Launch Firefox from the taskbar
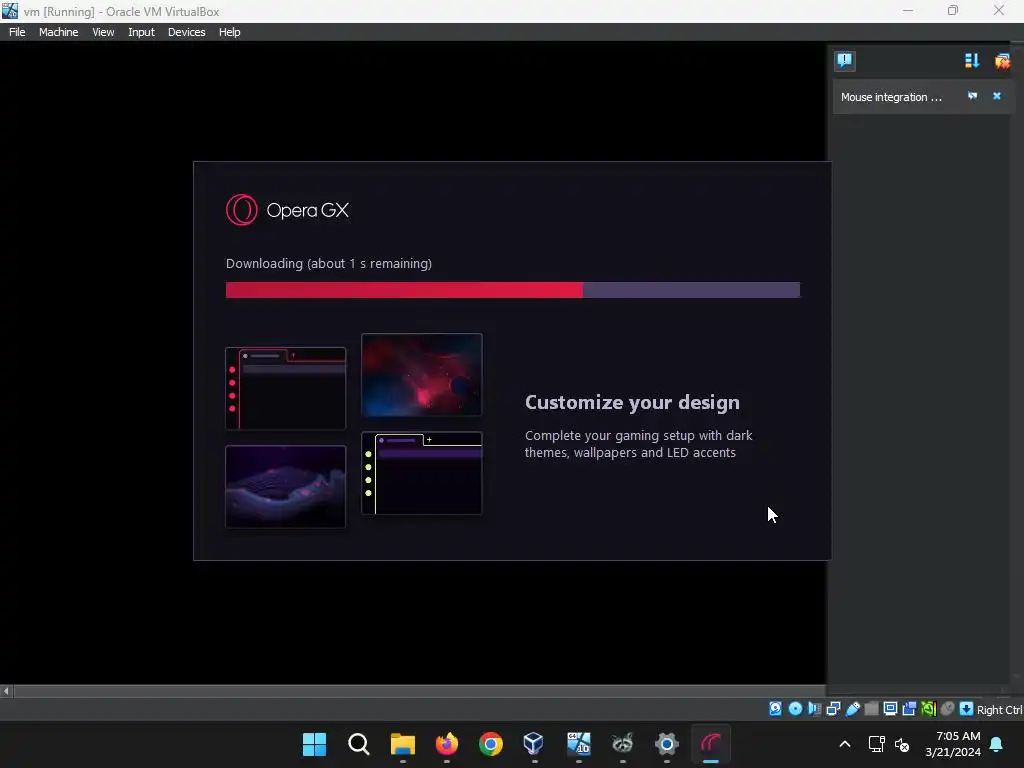 pos(447,744)
